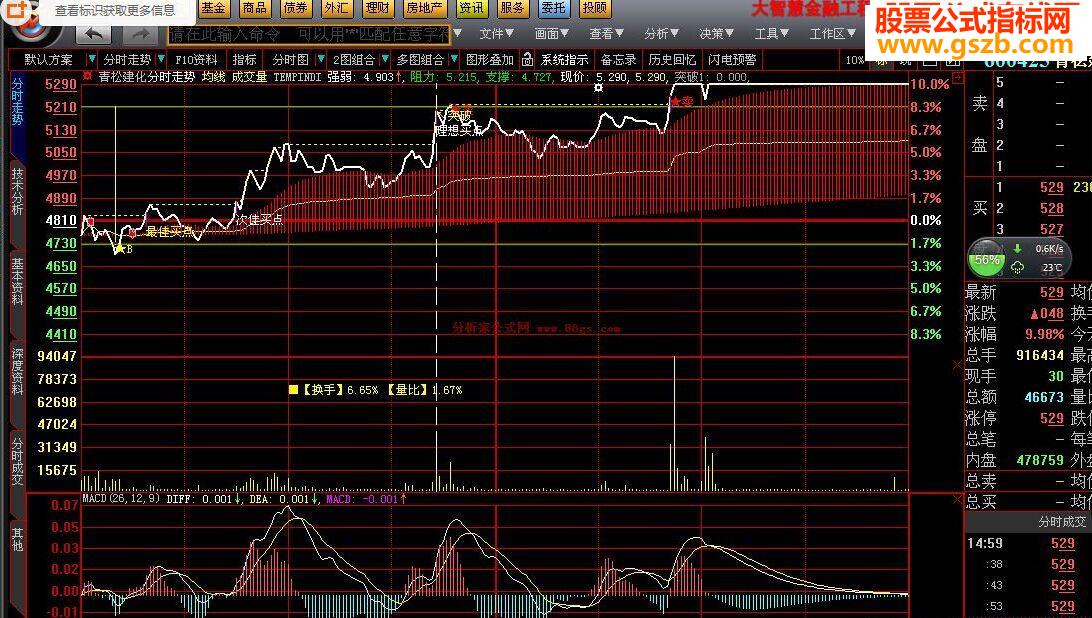This screenshot has width=1092, height=618.
Task: Open the 理财 category button
Action: (x=377, y=8)
